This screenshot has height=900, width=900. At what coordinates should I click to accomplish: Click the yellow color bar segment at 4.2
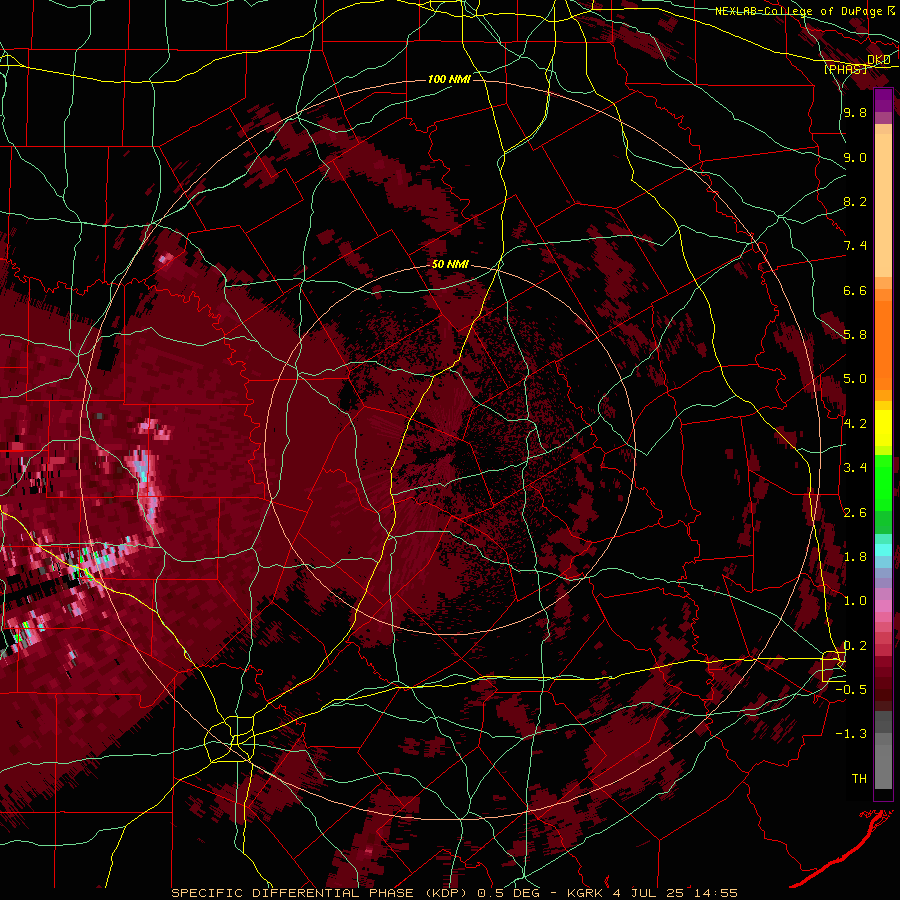pyautogui.click(x=883, y=428)
